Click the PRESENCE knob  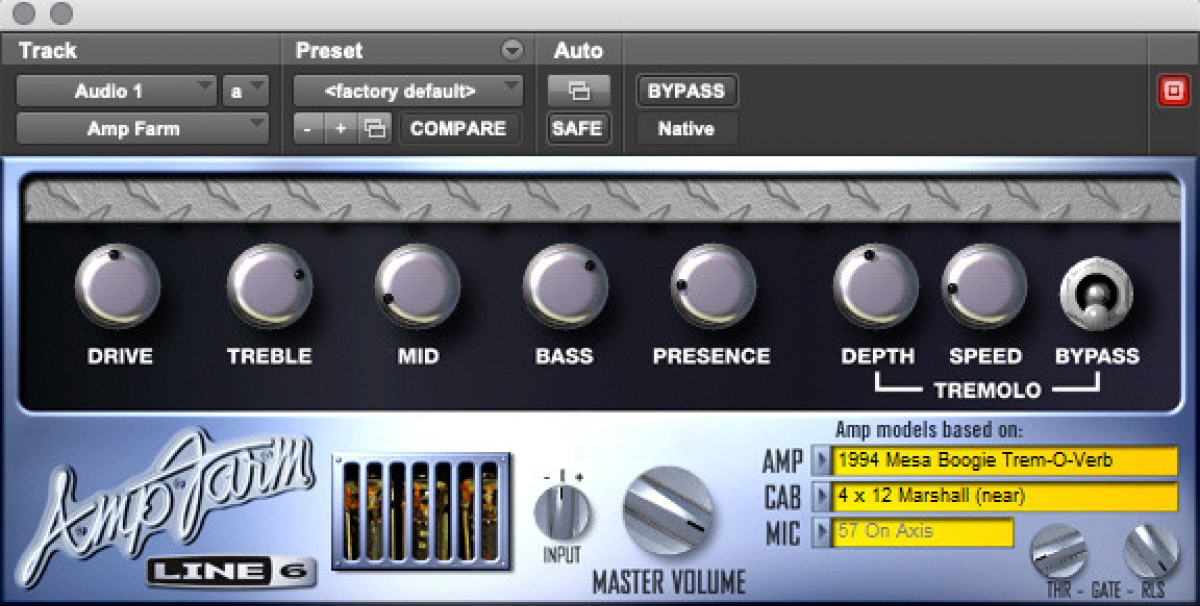[711, 287]
